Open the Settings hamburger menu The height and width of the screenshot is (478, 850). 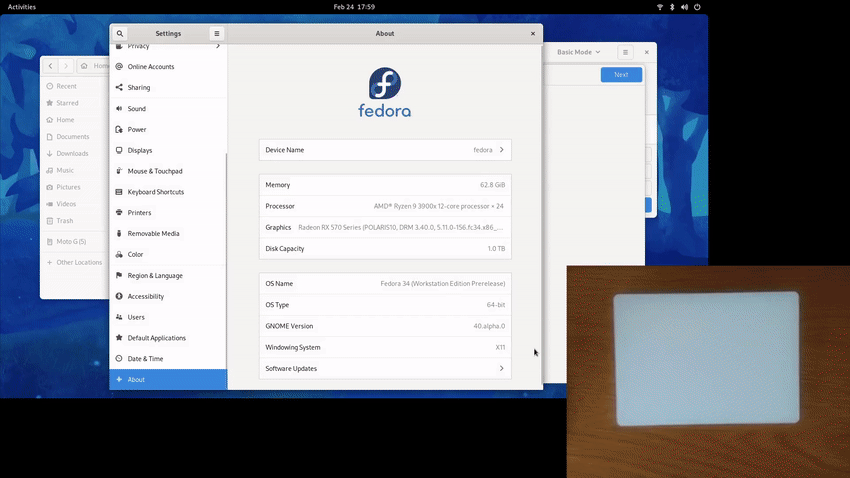click(x=216, y=33)
